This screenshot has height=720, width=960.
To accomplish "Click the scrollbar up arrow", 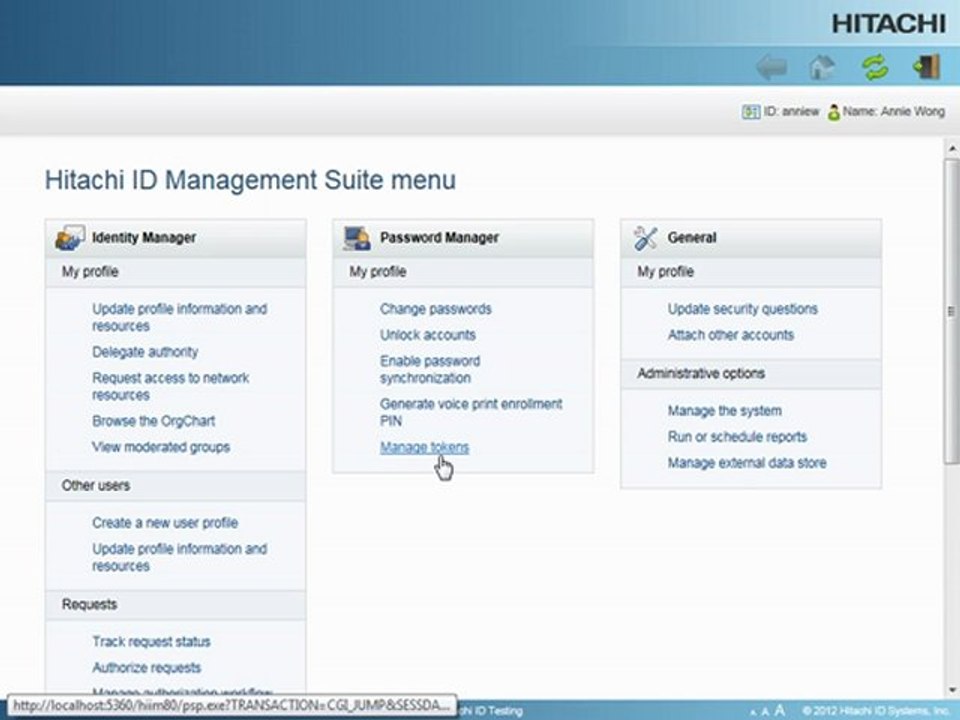I will (952, 149).
